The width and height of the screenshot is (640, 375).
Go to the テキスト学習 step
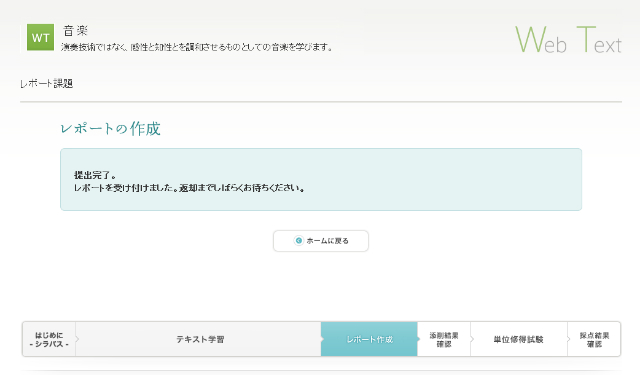click(x=199, y=339)
